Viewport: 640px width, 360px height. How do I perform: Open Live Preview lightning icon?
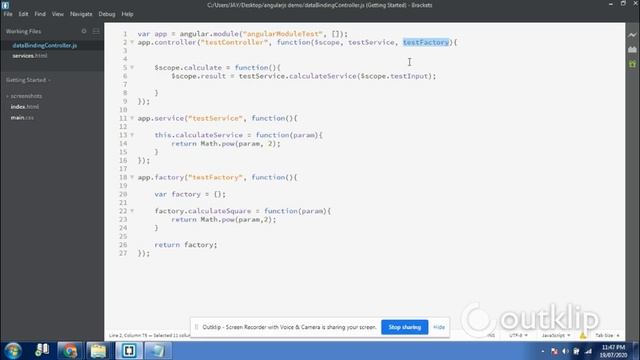click(x=632, y=35)
